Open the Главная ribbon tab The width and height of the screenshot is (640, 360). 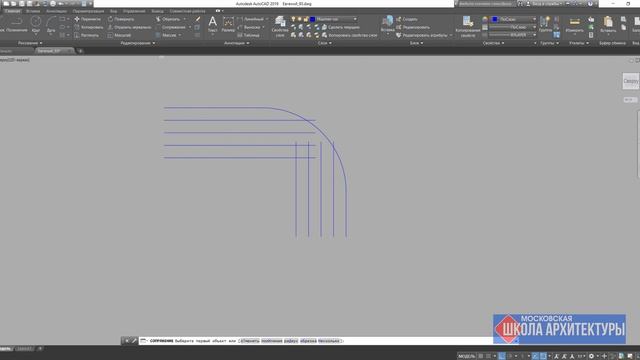click(12, 11)
